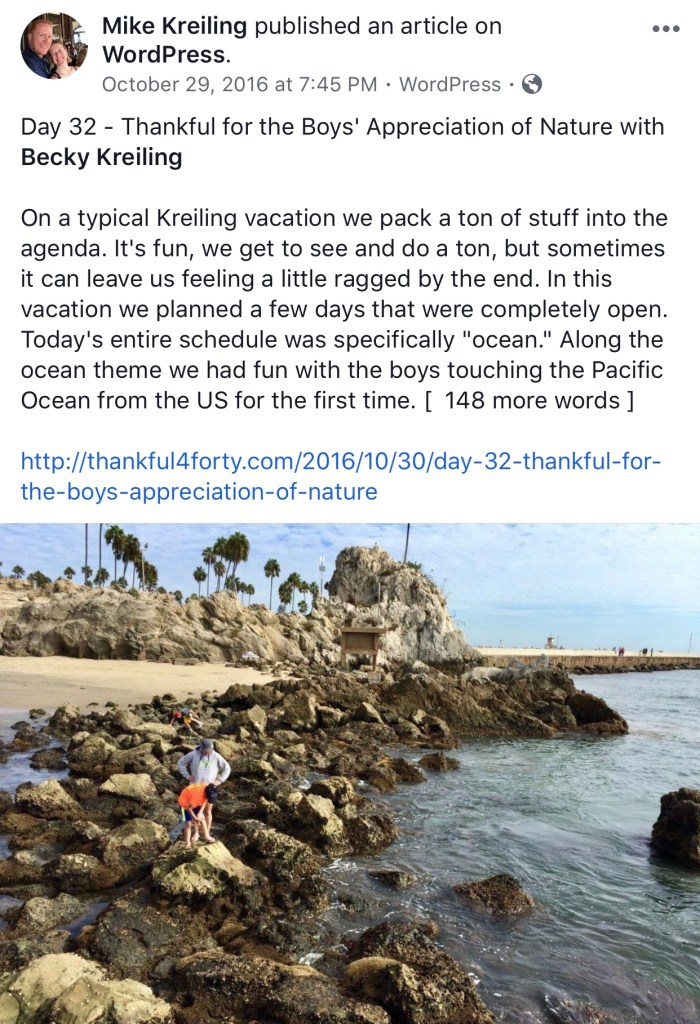Click the wooden sign kiosk in photo
Viewport: 700px width, 1024px height.
tap(362, 643)
